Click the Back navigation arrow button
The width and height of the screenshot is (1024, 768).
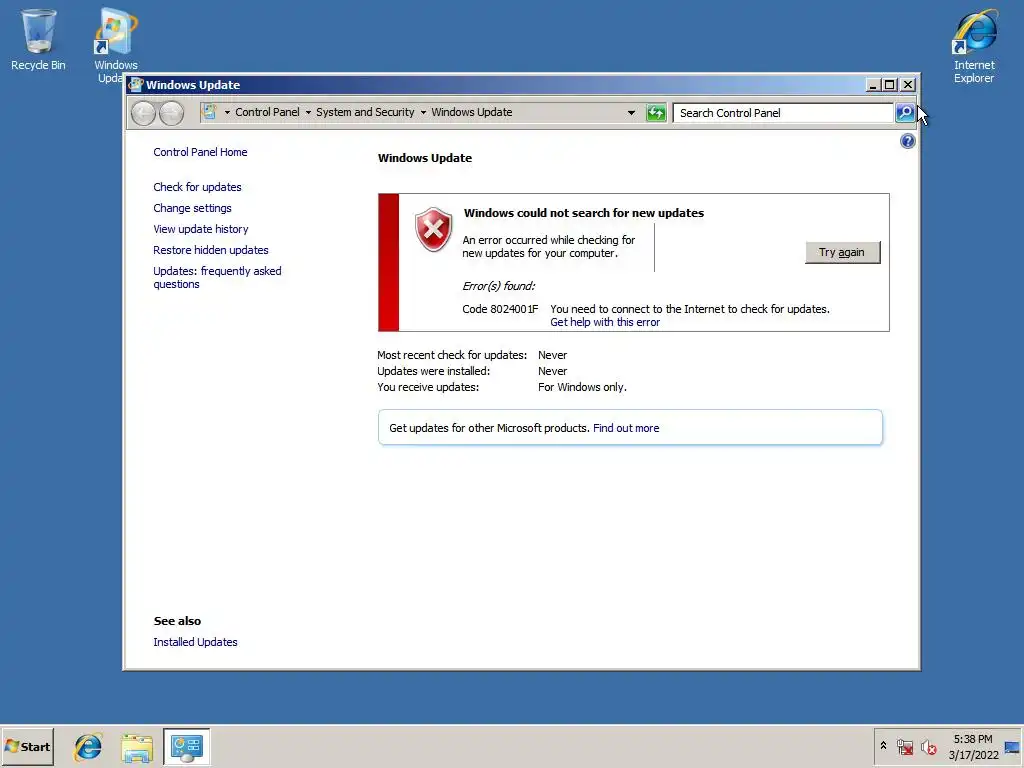[143, 113]
